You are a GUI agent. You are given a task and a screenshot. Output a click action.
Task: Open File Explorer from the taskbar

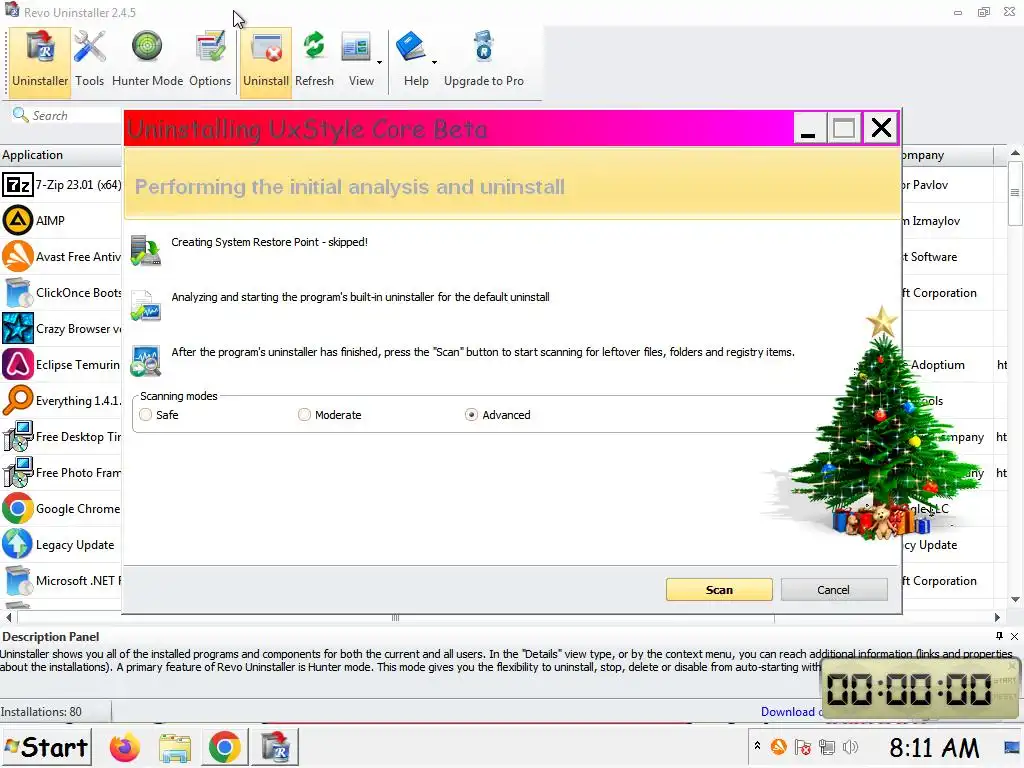[174, 748]
